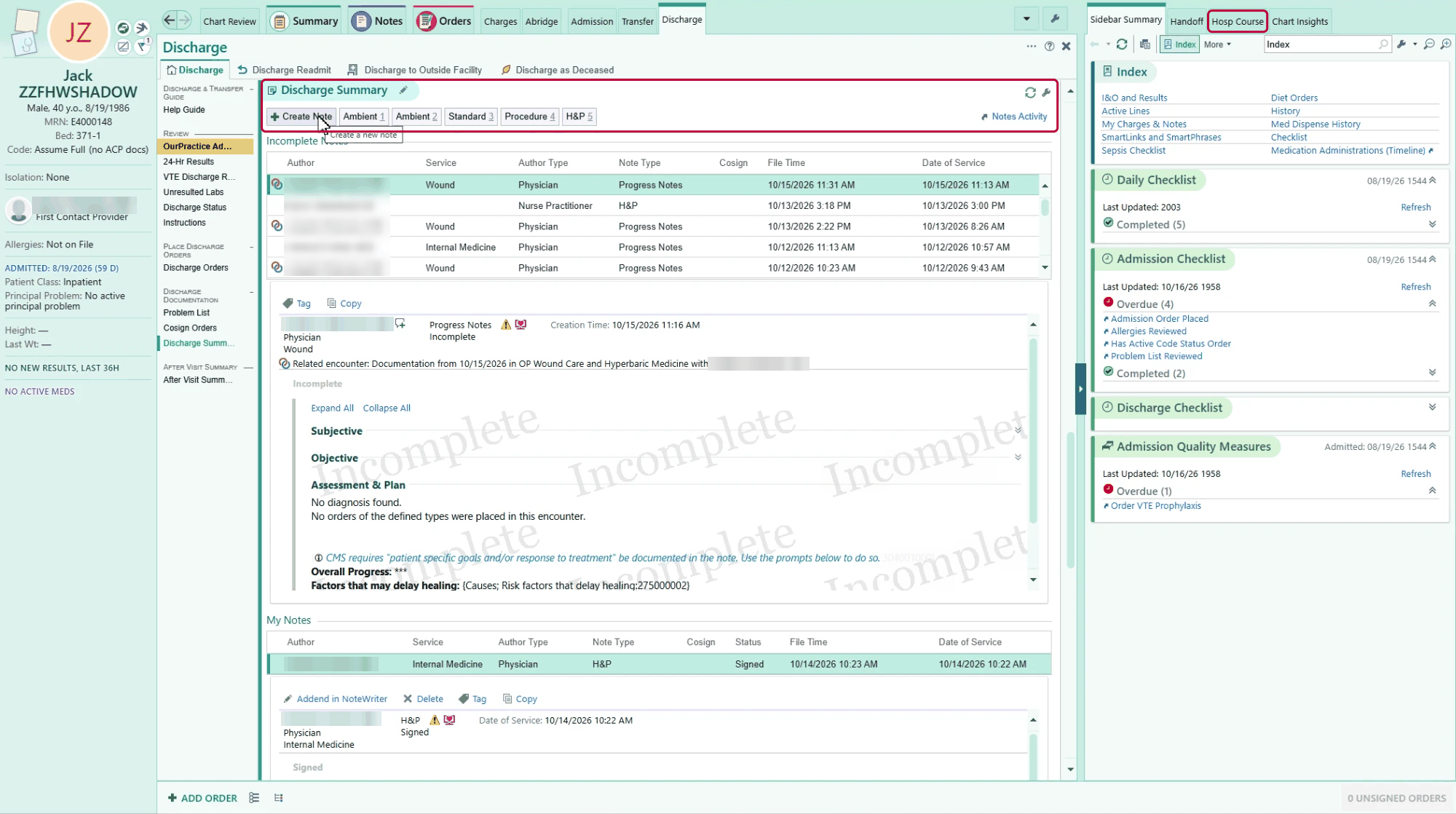Switch to the Orders activity tab

pos(444,21)
